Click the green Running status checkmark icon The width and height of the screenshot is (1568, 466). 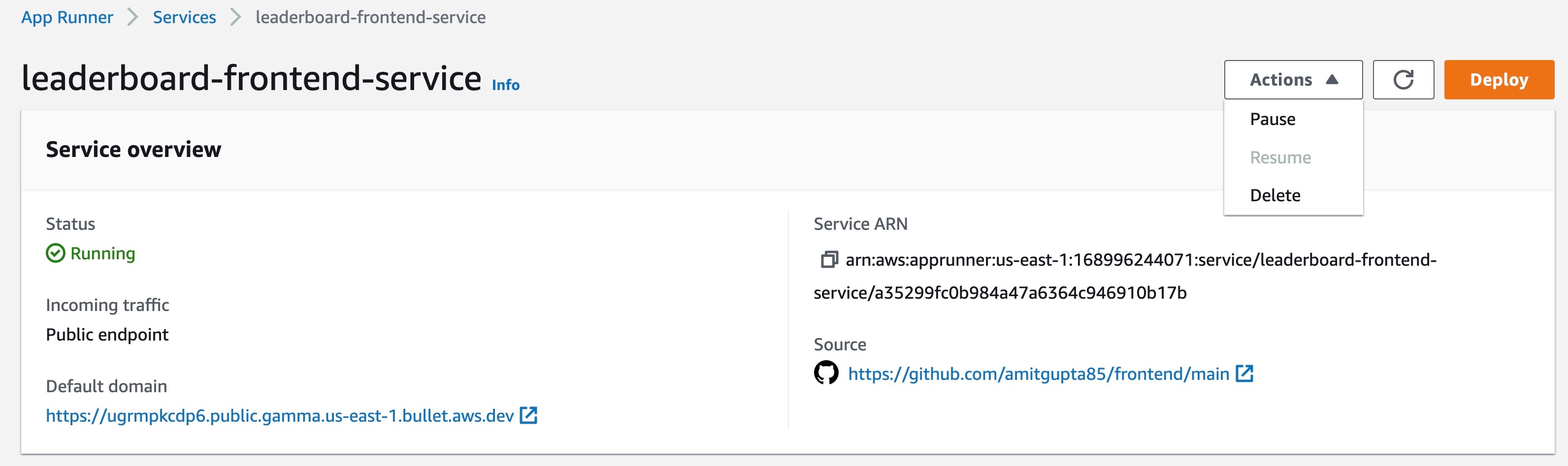click(55, 253)
